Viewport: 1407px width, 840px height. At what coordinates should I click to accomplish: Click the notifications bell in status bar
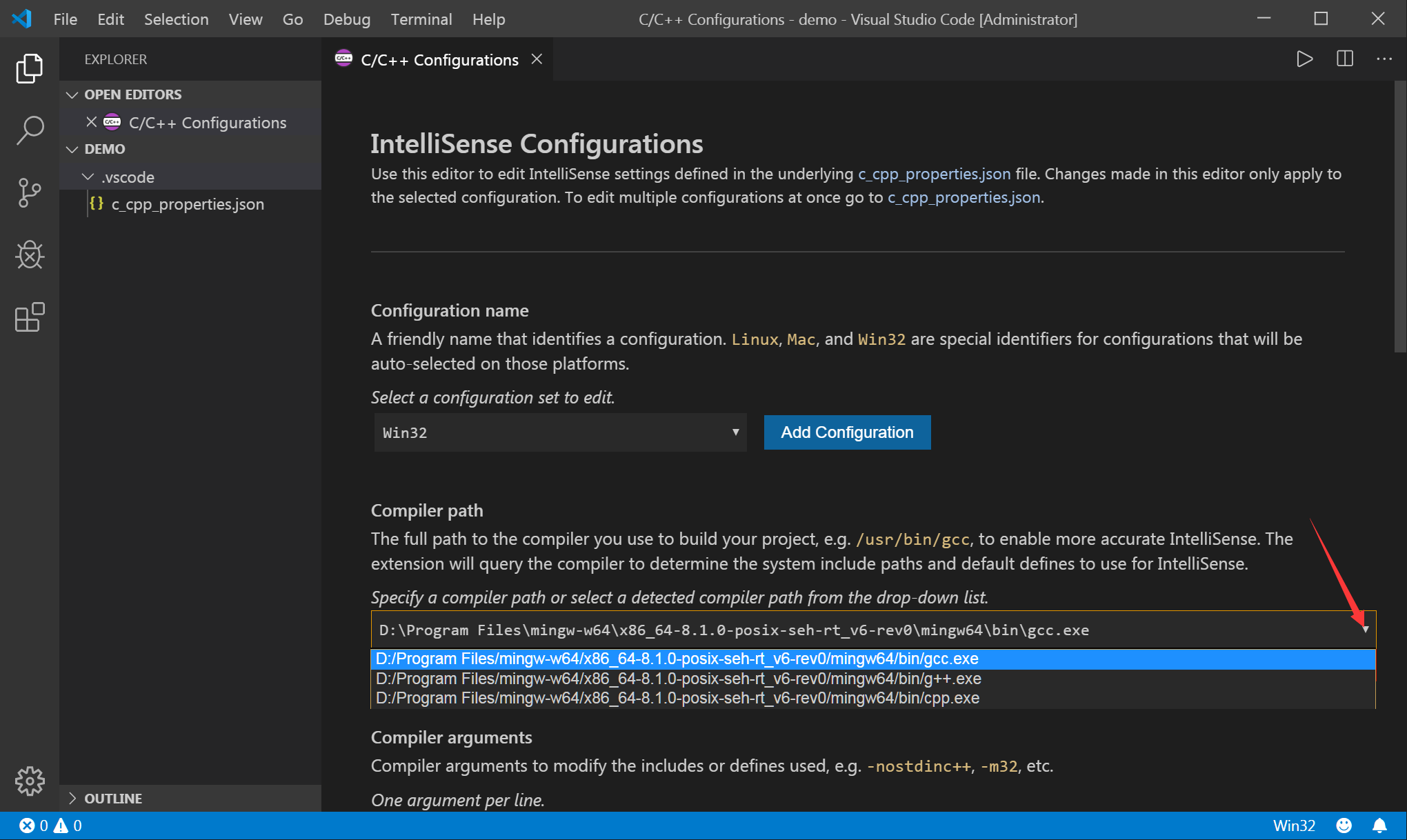pos(1379,826)
